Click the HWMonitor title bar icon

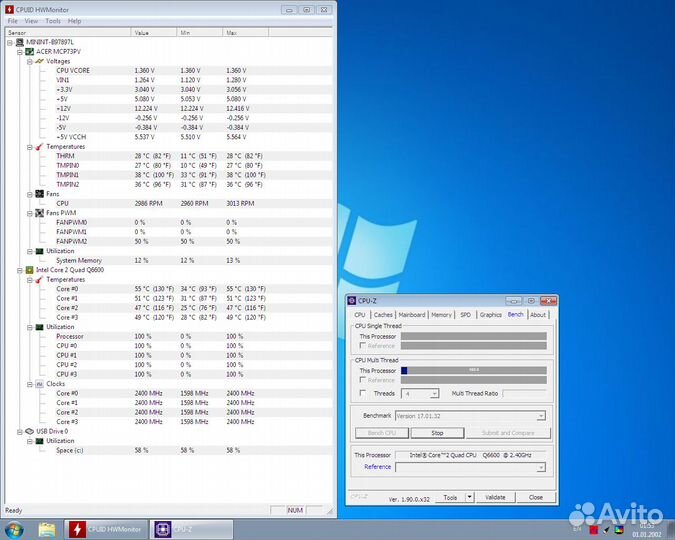9,9
